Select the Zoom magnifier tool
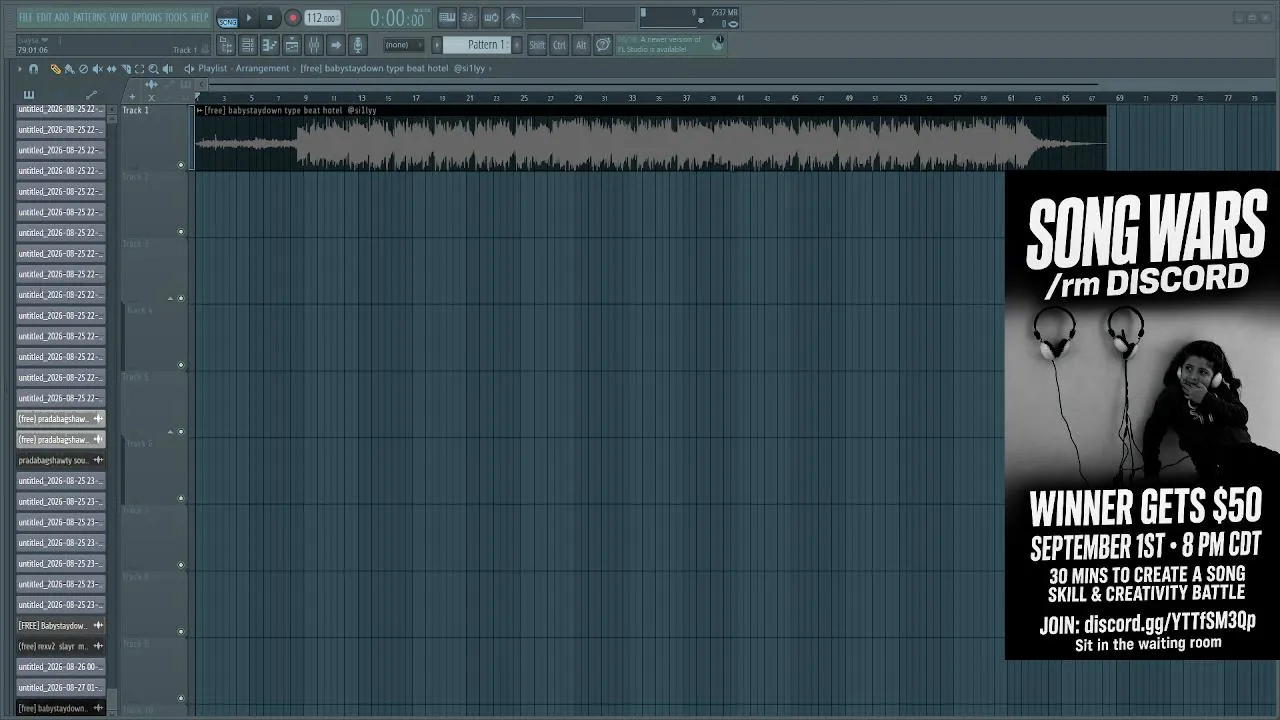This screenshot has height=720, width=1280. (153, 69)
